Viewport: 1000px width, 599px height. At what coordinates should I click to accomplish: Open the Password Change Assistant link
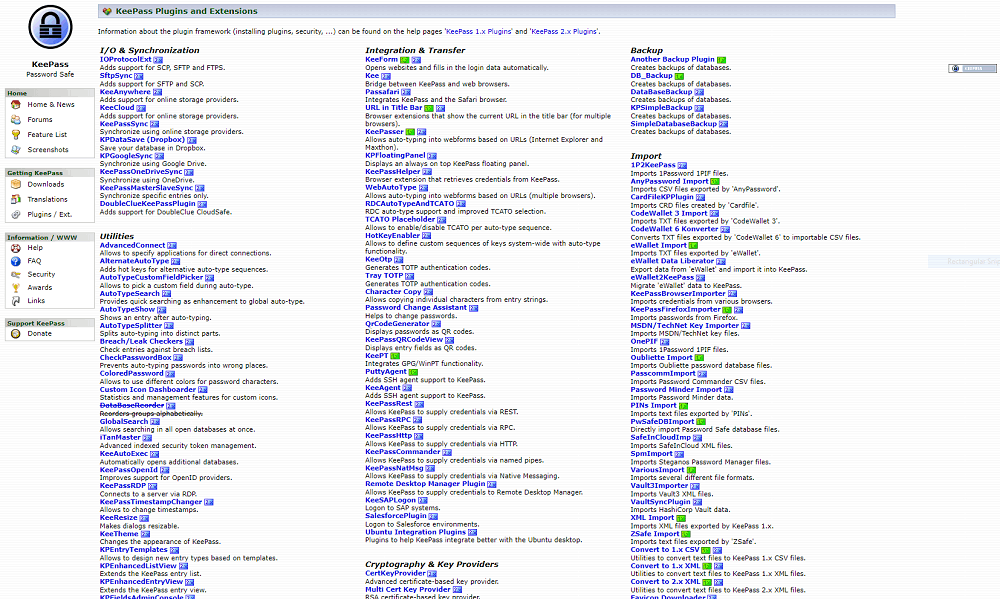coord(416,307)
